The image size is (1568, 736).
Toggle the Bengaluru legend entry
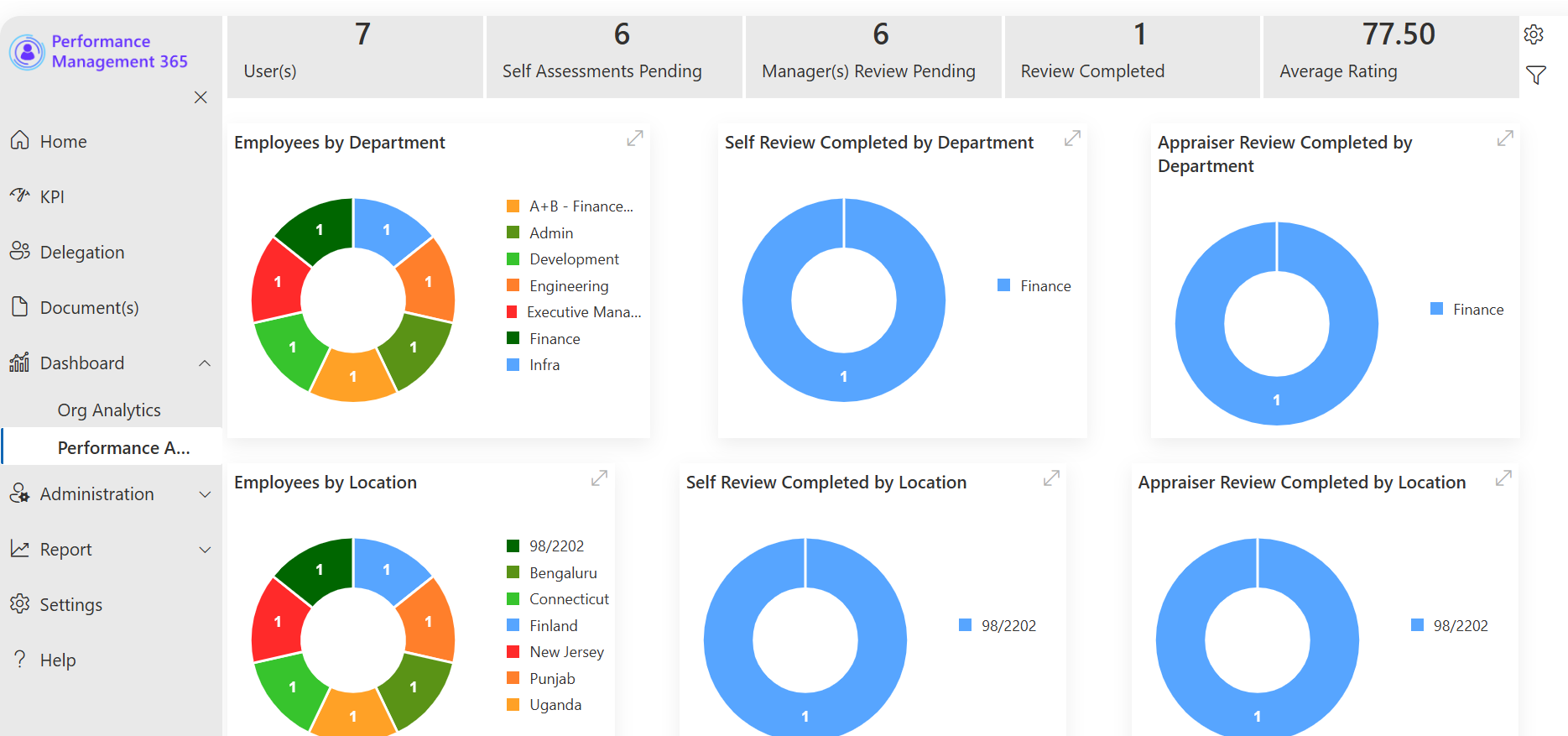[x=552, y=573]
